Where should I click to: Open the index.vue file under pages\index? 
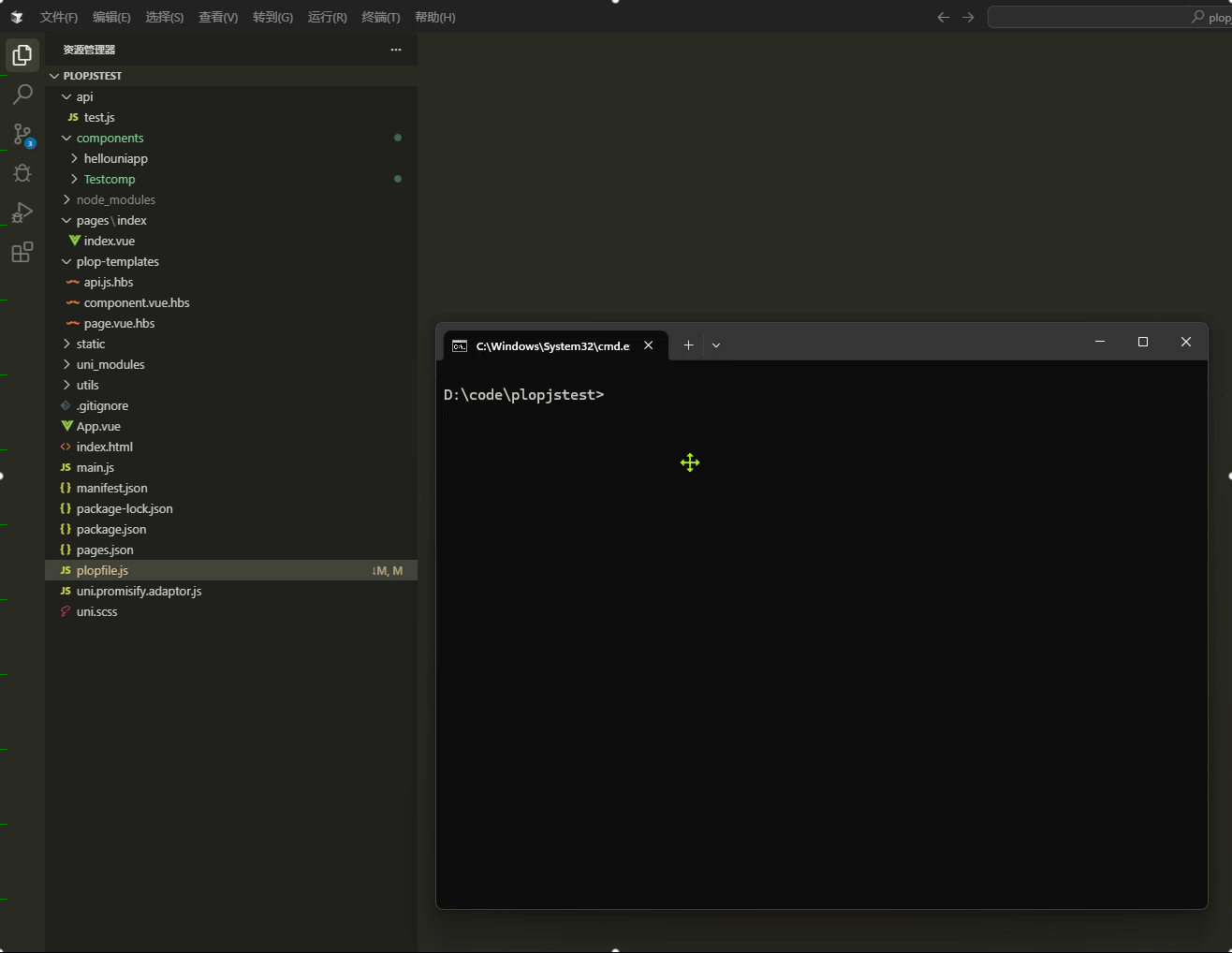[x=108, y=241]
